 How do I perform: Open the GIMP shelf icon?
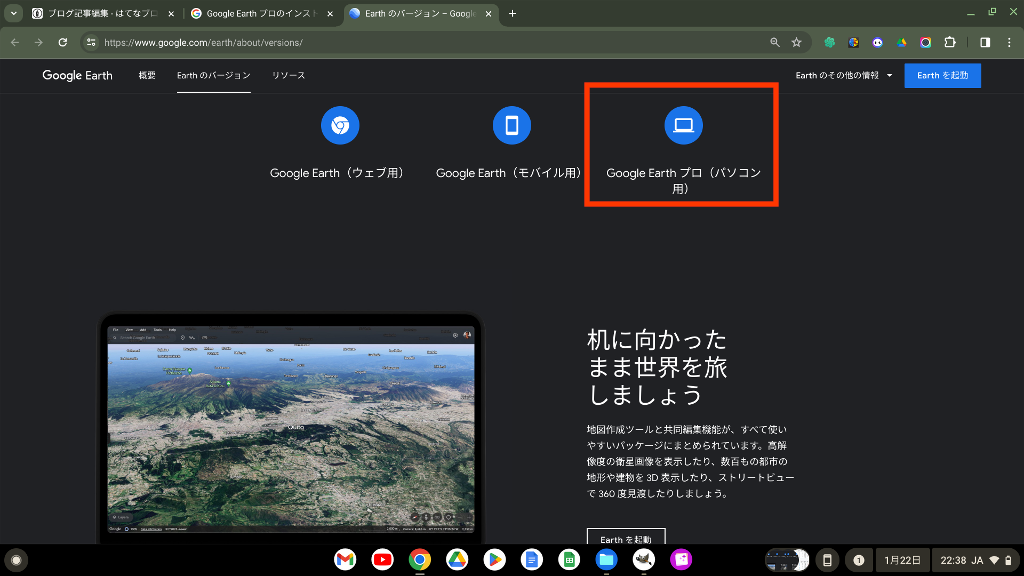(643, 560)
